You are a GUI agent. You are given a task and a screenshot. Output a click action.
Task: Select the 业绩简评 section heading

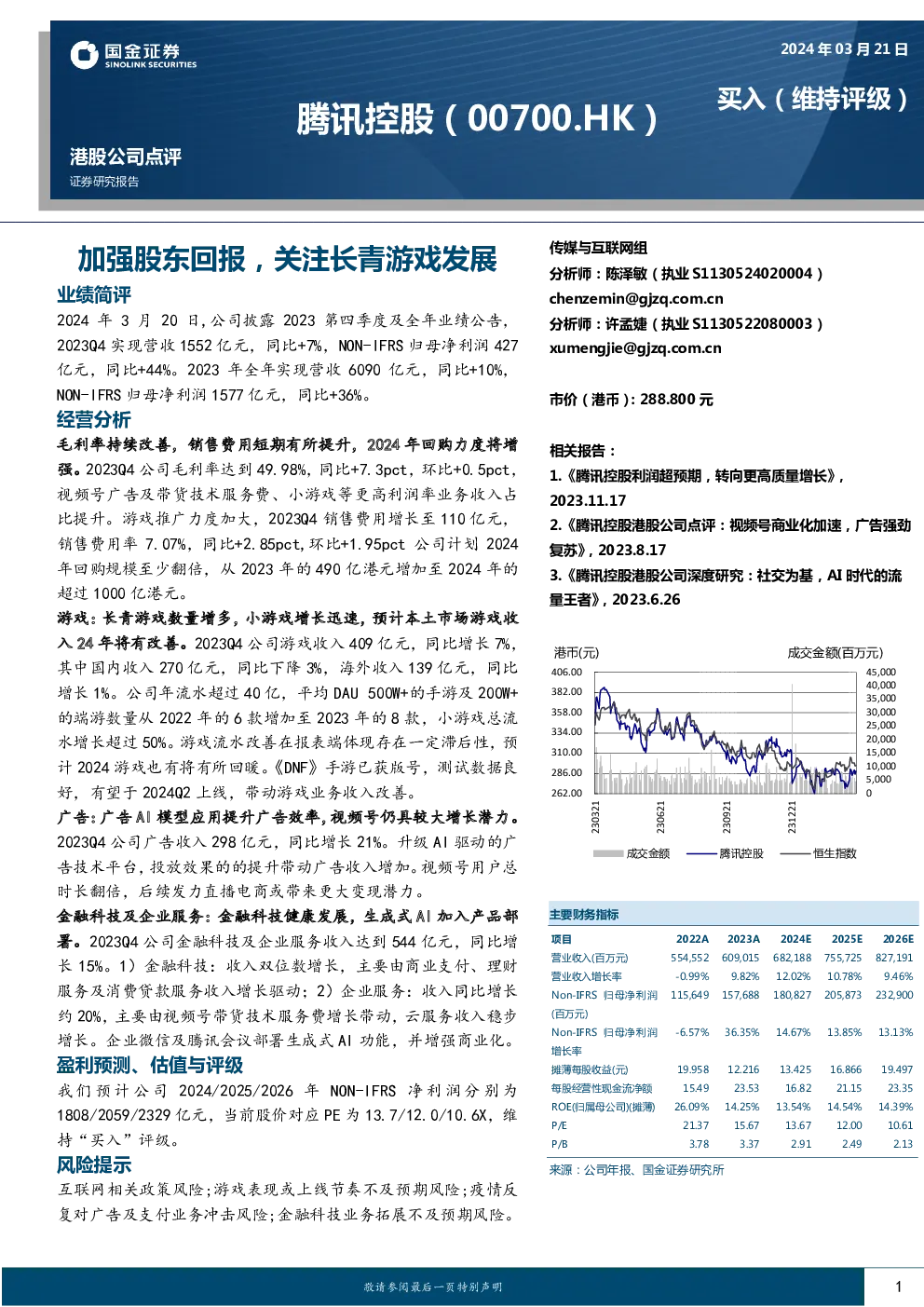point(94,295)
